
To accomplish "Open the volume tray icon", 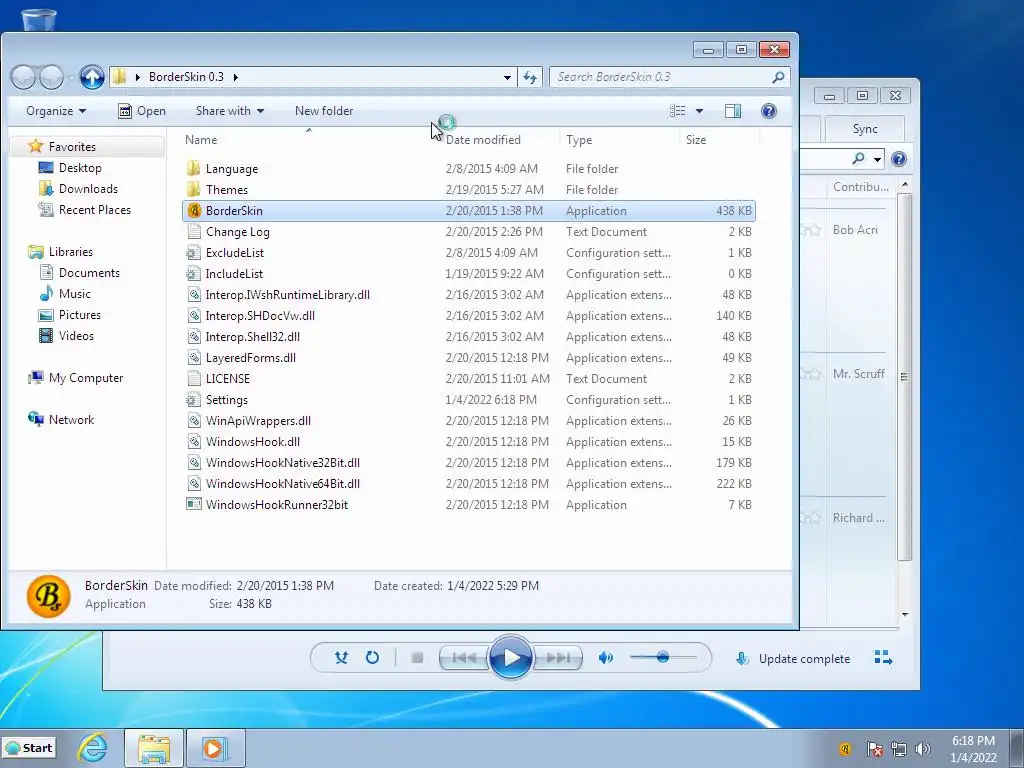I will click(x=923, y=749).
